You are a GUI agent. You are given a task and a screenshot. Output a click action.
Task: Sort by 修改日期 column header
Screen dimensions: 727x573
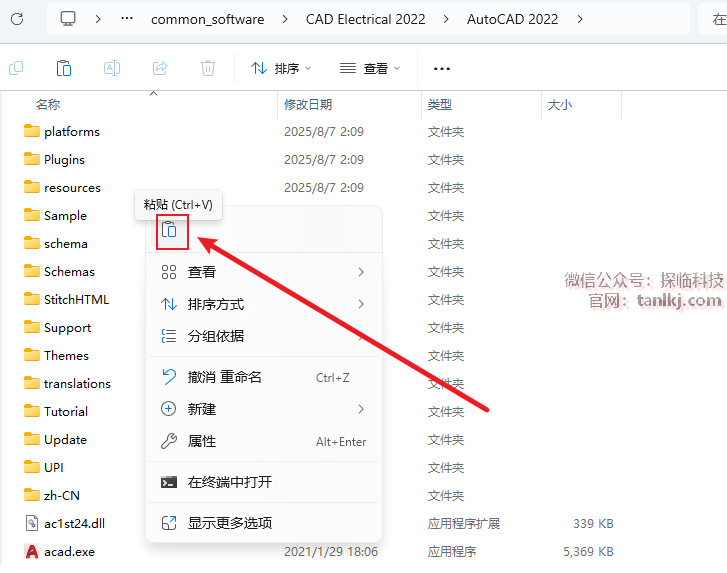click(308, 104)
